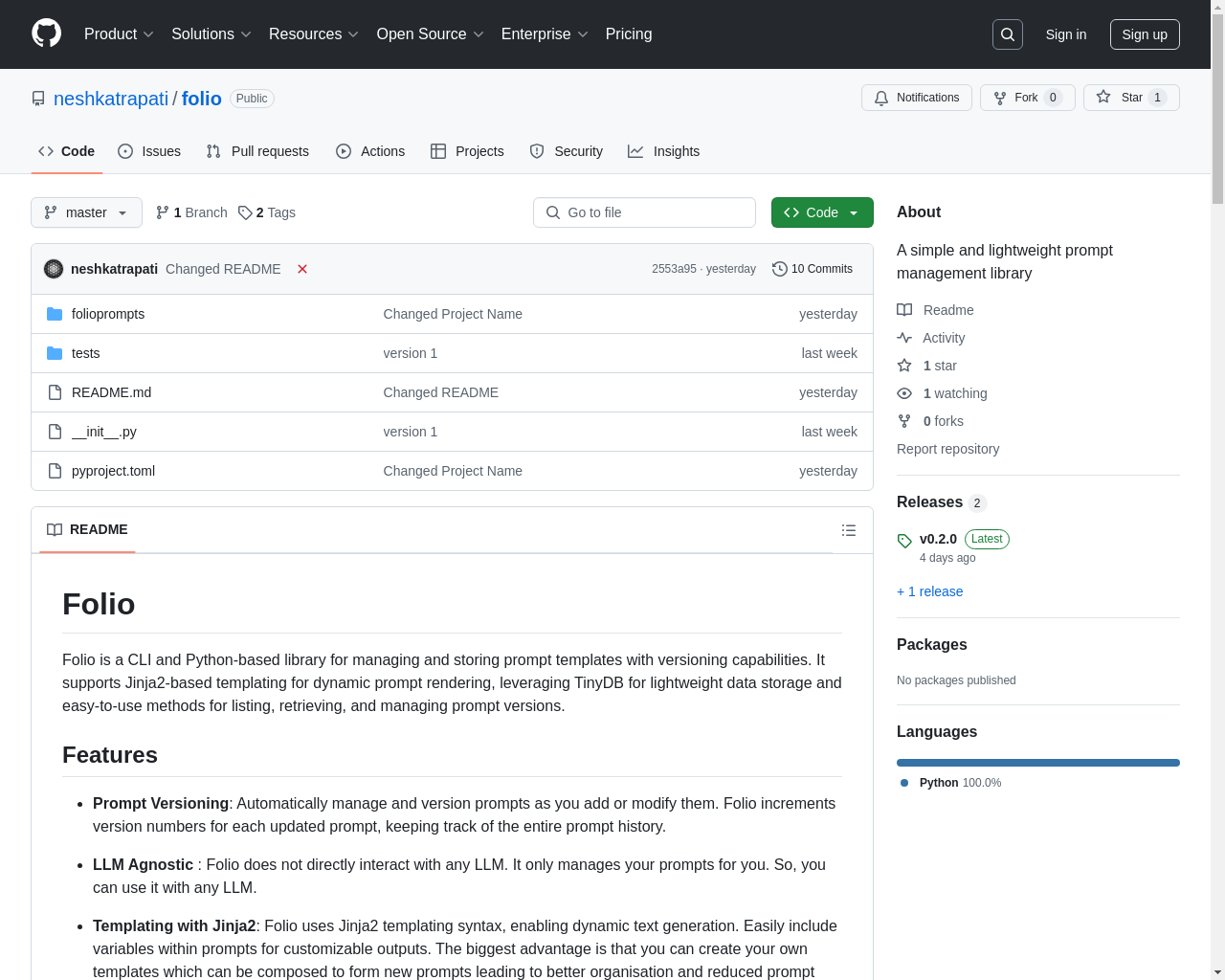Viewport: 1225px width, 980px height.
Task: Click the pyproject.toml file icon
Action: pyautogui.click(x=55, y=471)
